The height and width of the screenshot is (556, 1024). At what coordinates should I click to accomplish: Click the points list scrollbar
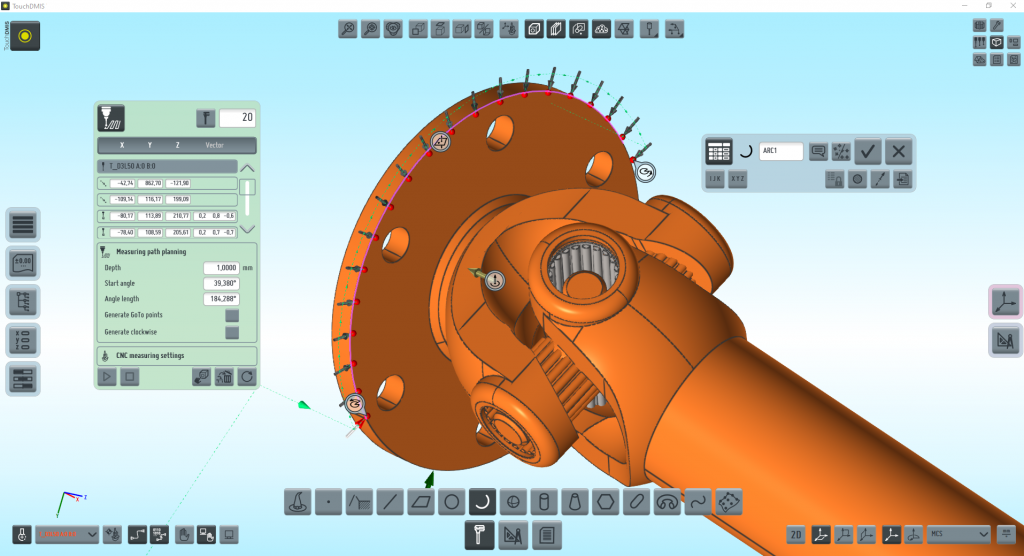click(248, 199)
